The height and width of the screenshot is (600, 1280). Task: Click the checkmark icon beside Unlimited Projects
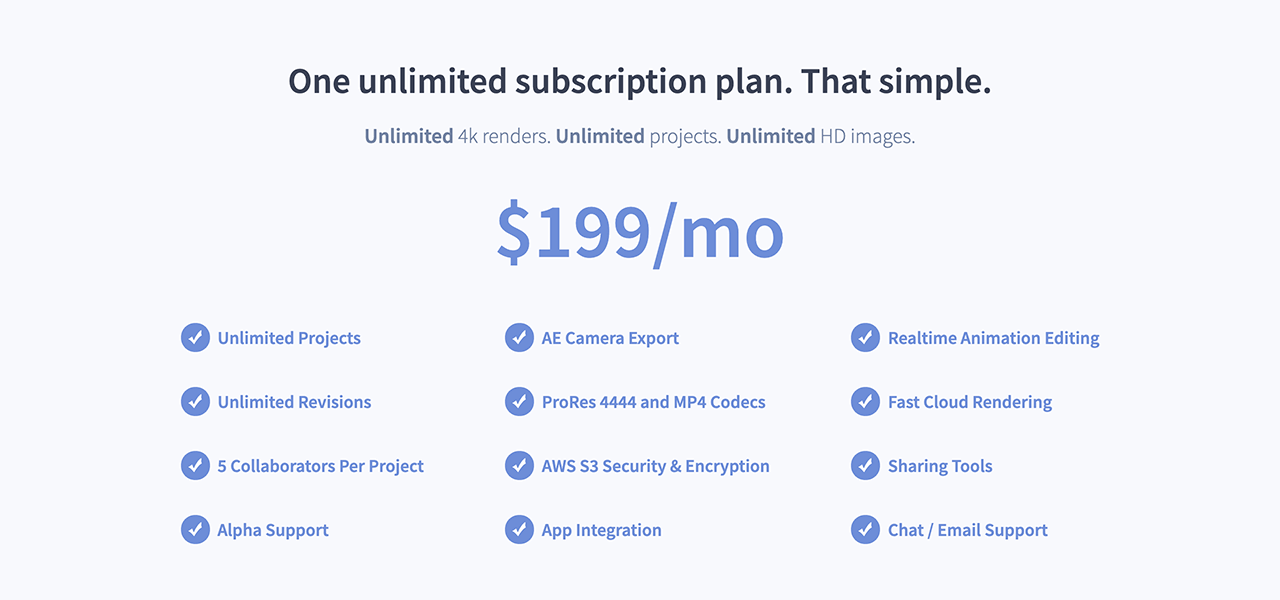(x=195, y=338)
